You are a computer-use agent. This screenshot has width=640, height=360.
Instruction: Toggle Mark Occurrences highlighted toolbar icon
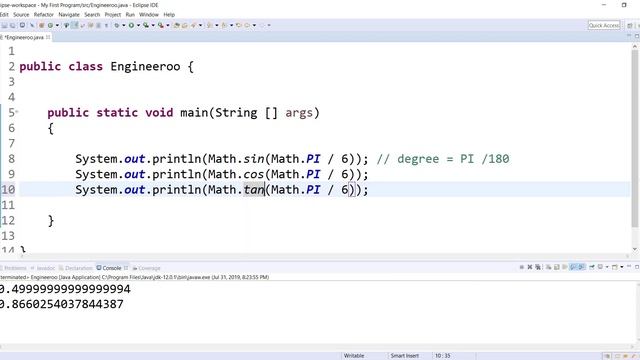click(74, 25)
